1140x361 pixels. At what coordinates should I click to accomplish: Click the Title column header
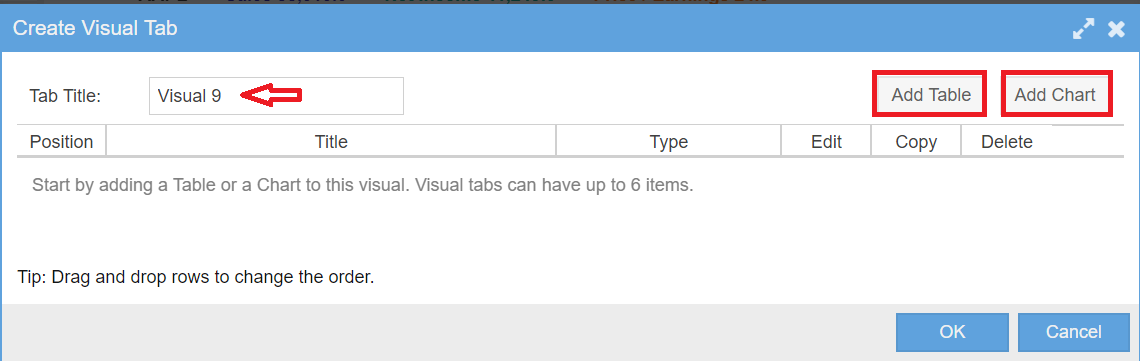point(331,142)
